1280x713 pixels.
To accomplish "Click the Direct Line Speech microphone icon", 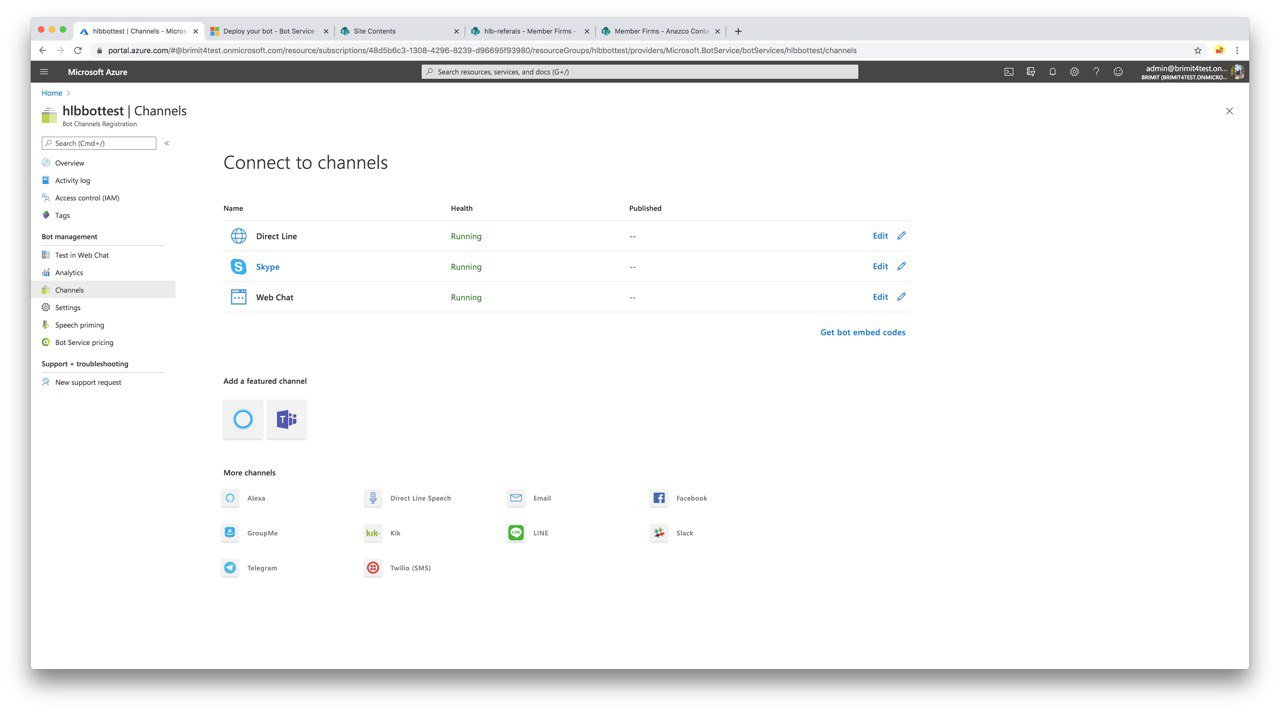I will (373, 498).
